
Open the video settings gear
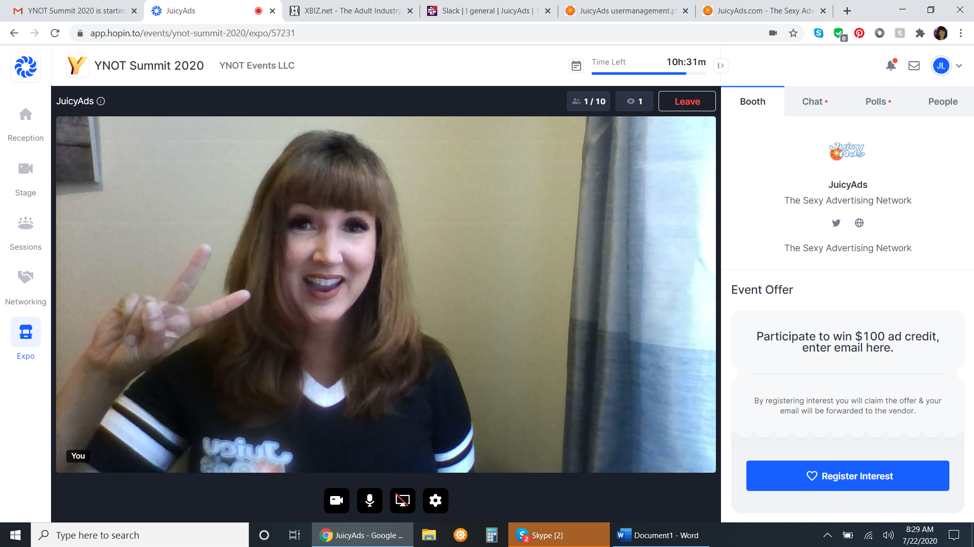[435, 500]
